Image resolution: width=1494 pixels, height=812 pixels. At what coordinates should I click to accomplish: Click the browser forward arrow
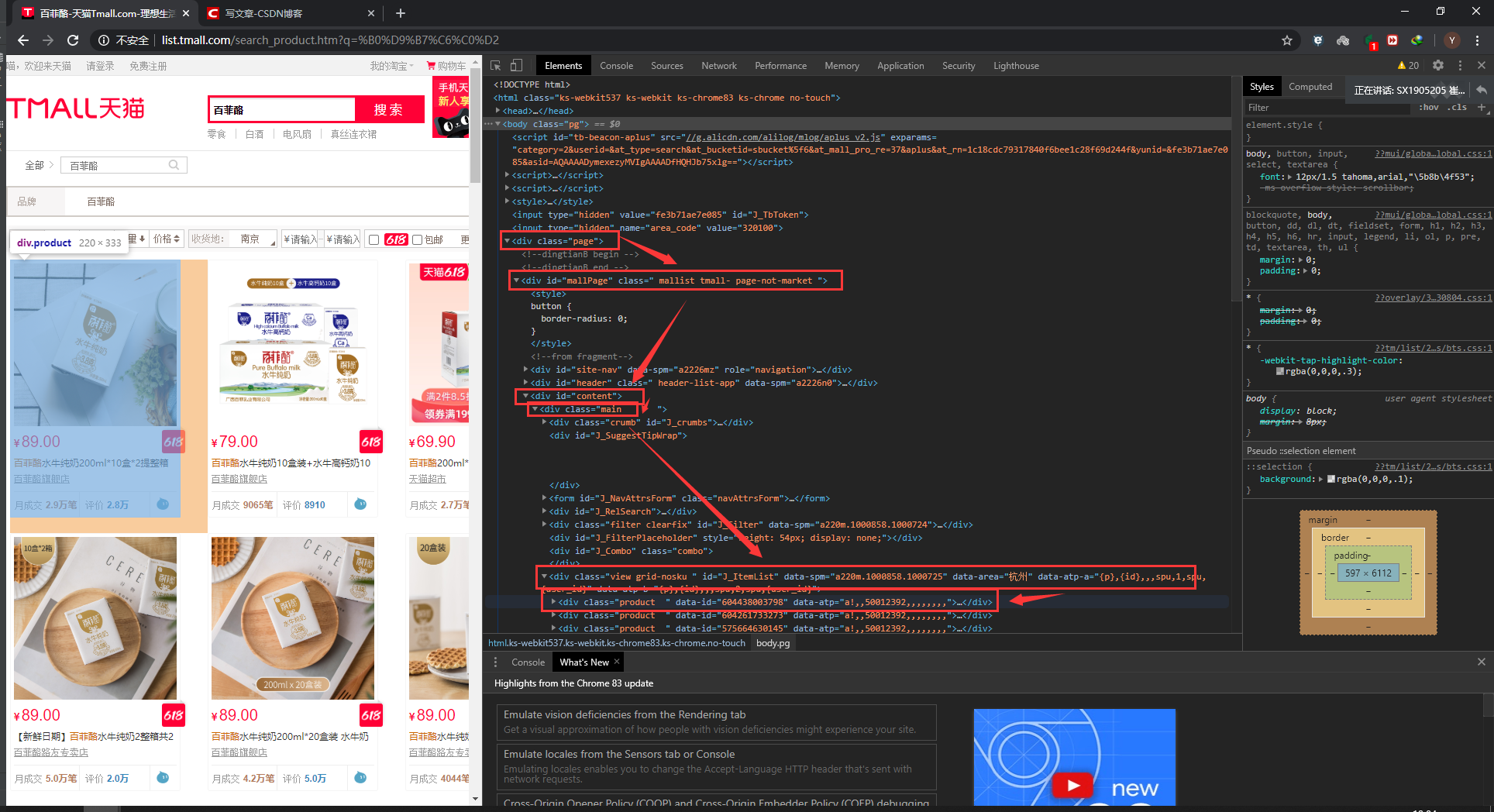pos(48,40)
